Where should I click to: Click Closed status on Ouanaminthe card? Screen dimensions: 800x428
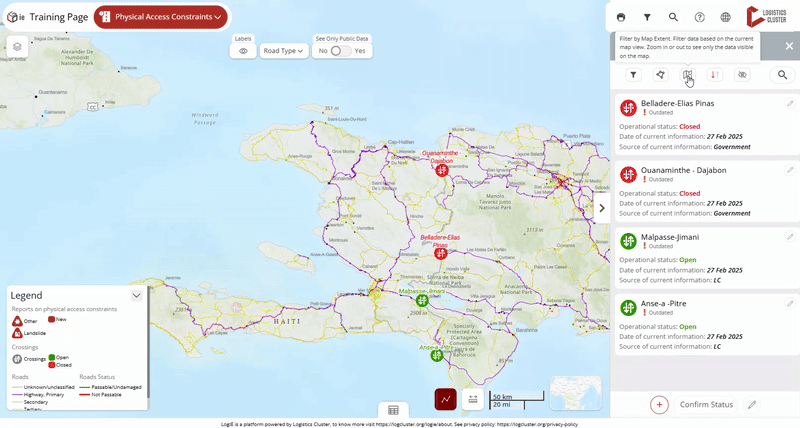(690, 193)
